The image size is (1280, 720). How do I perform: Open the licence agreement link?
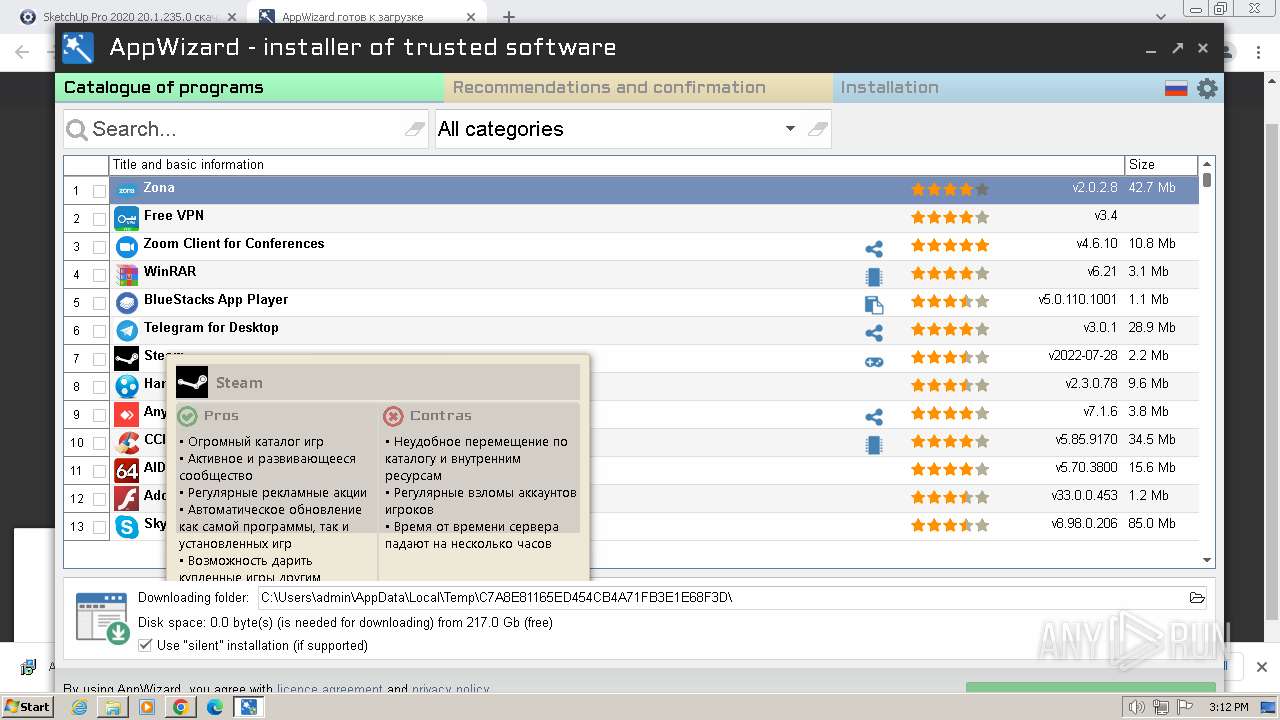click(329, 690)
